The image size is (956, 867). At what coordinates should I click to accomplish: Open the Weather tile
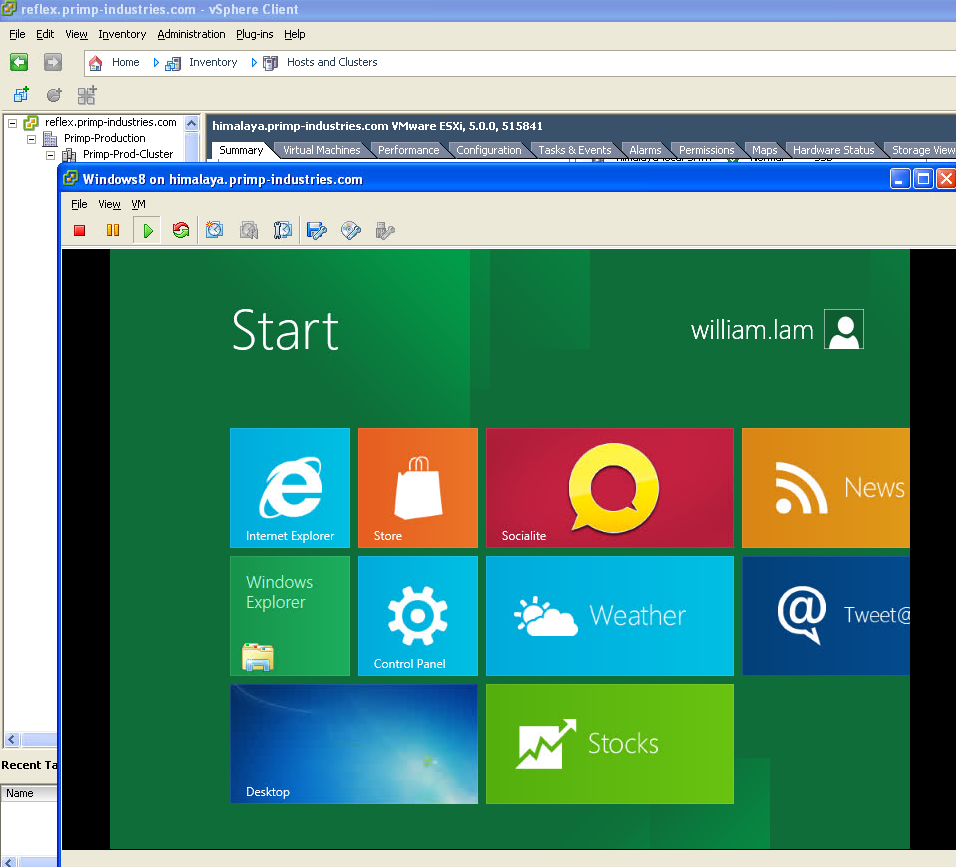coord(610,616)
